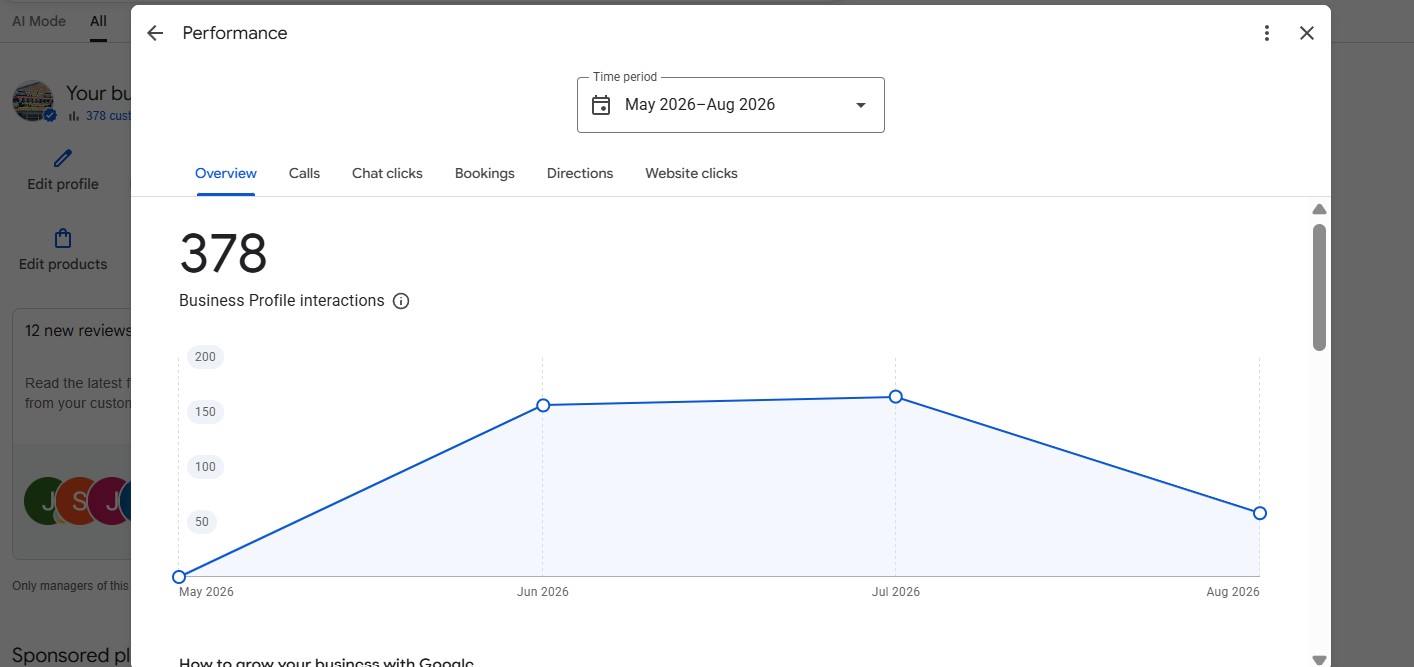1414x667 pixels.
Task: Select the Jul 2026 data point
Action: 896,397
